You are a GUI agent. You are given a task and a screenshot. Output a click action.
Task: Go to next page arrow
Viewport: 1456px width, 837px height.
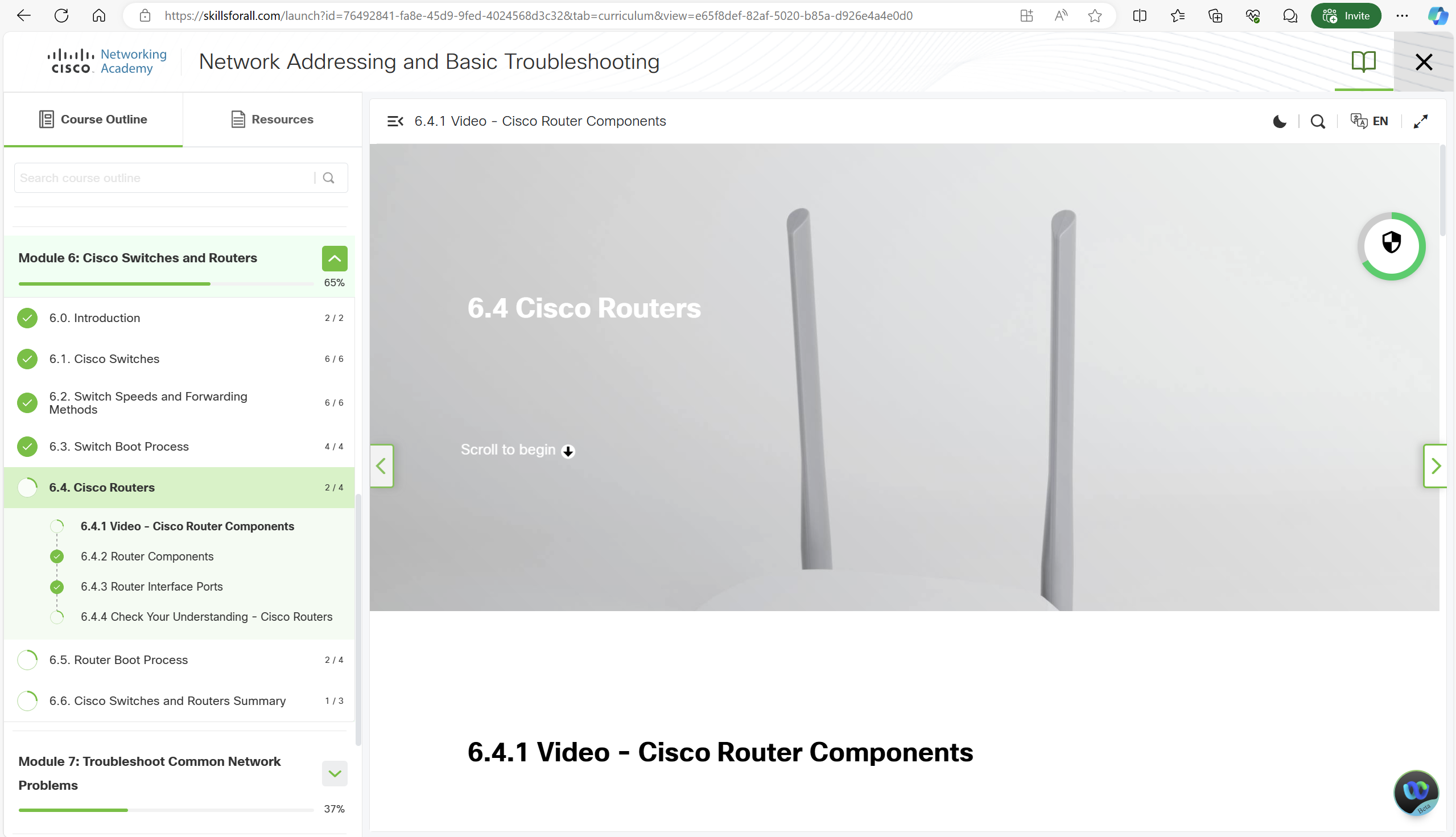[1436, 465]
